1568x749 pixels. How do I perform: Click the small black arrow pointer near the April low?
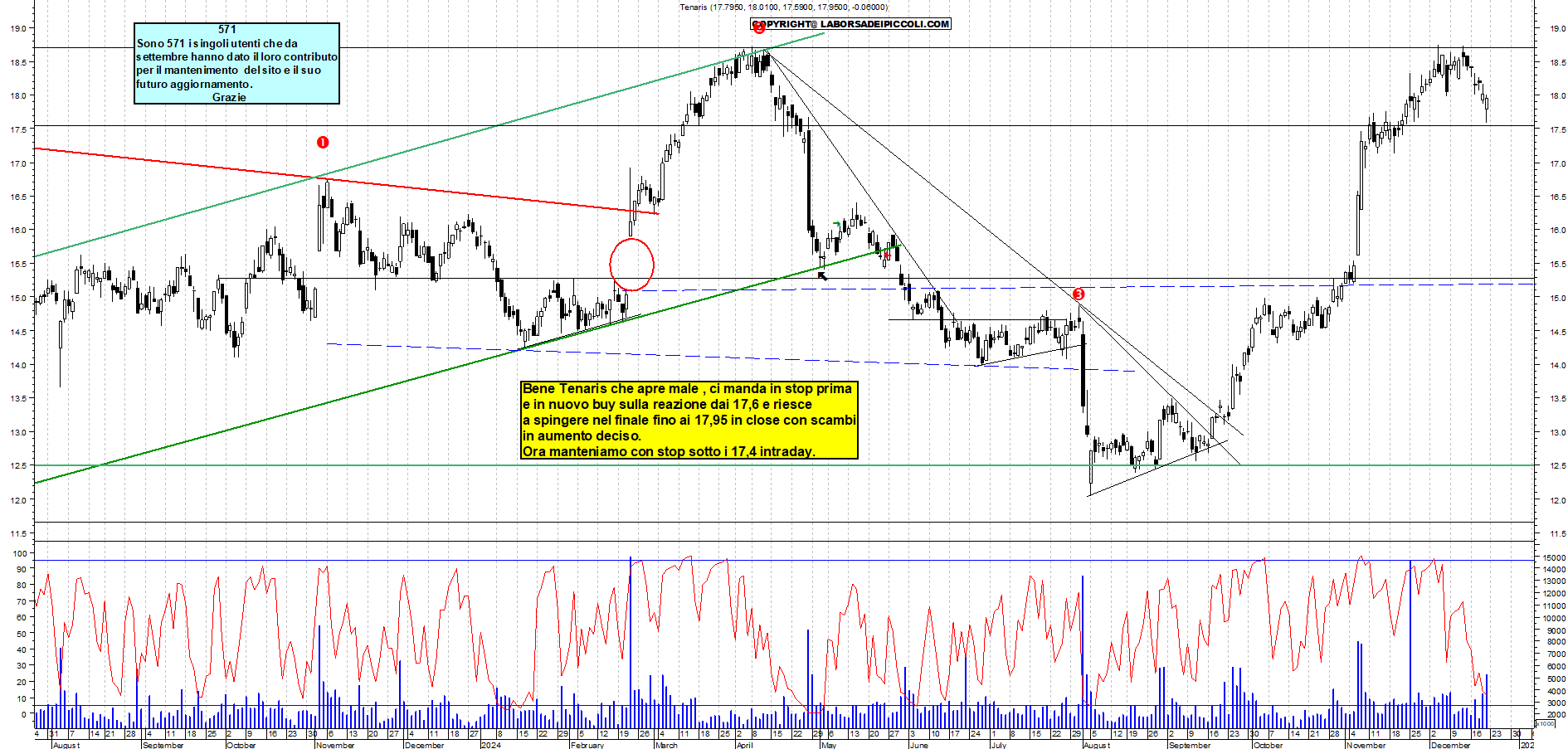(x=823, y=276)
